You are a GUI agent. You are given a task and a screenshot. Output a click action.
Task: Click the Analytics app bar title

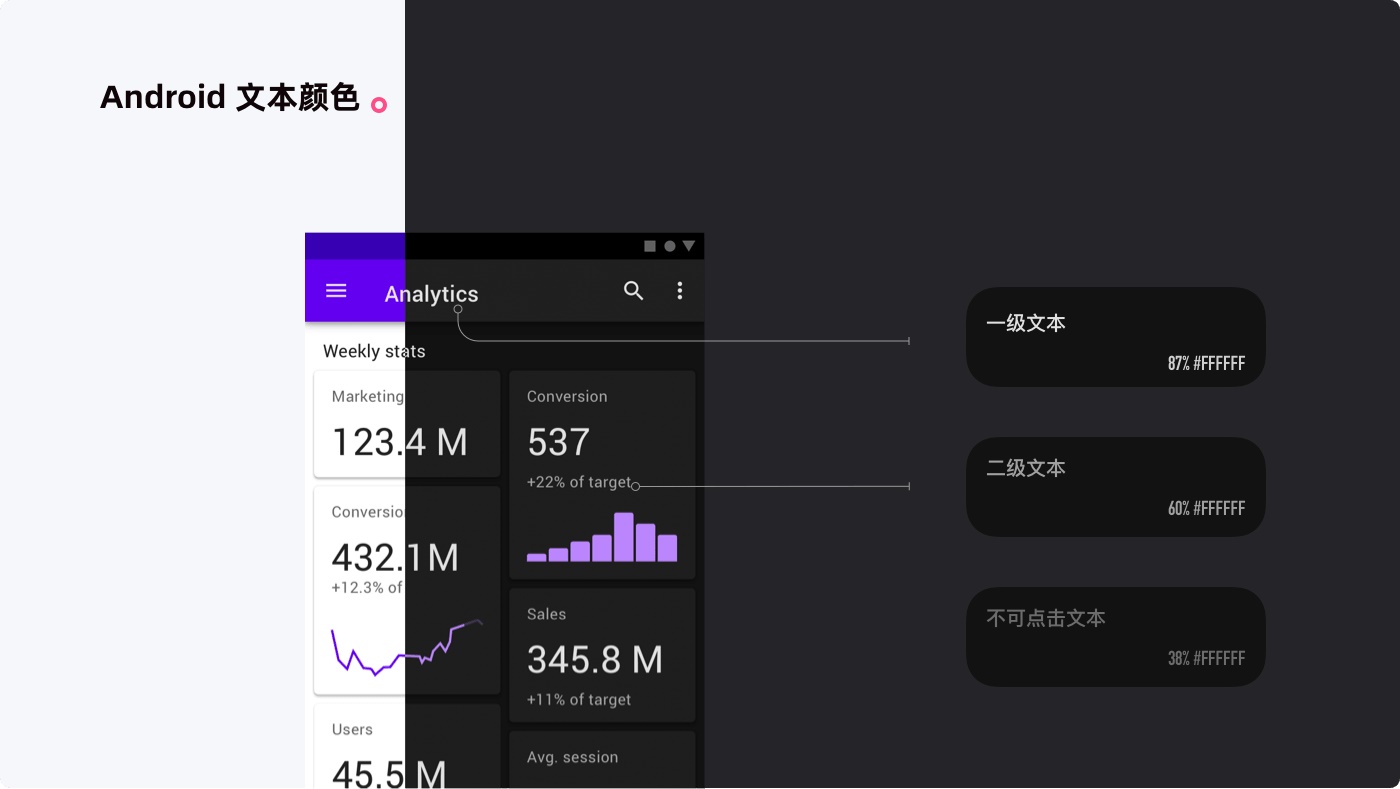click(x=431, y=294)
